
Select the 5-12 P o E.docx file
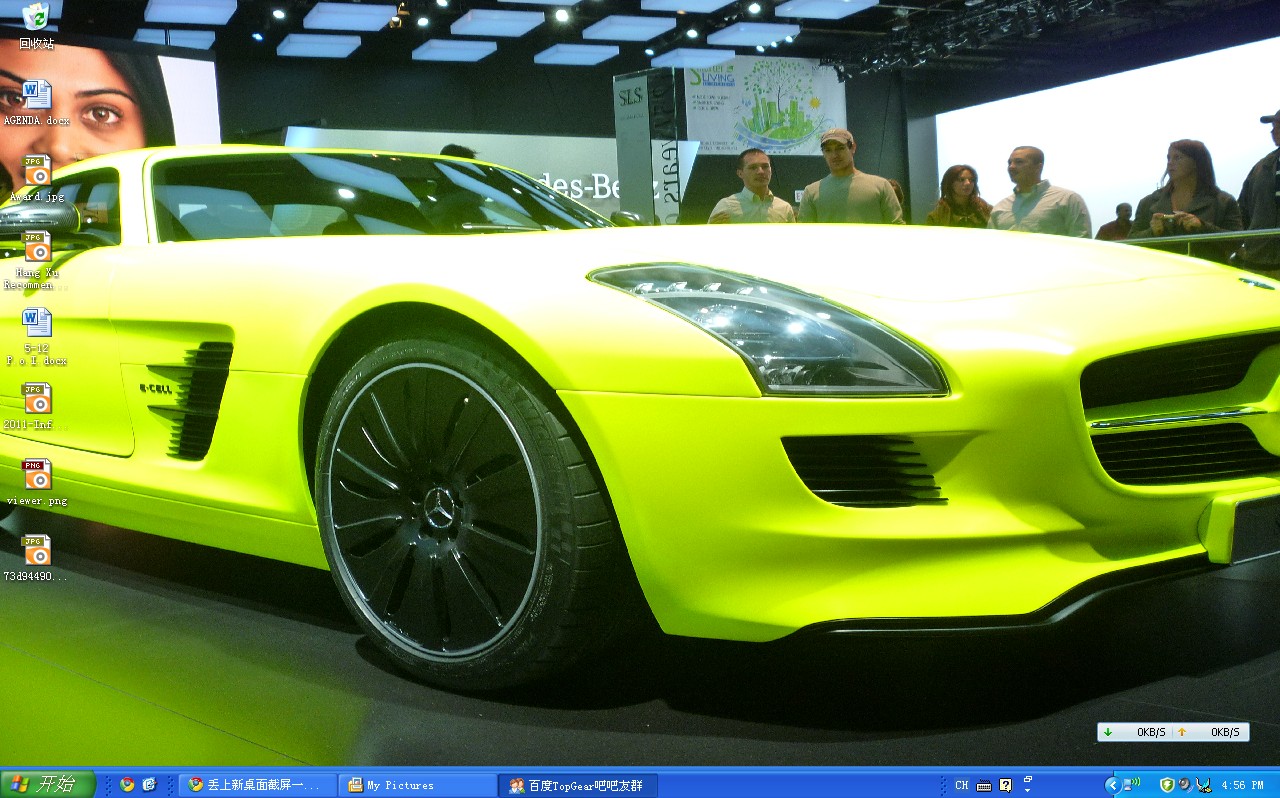(x=37, y=337)
